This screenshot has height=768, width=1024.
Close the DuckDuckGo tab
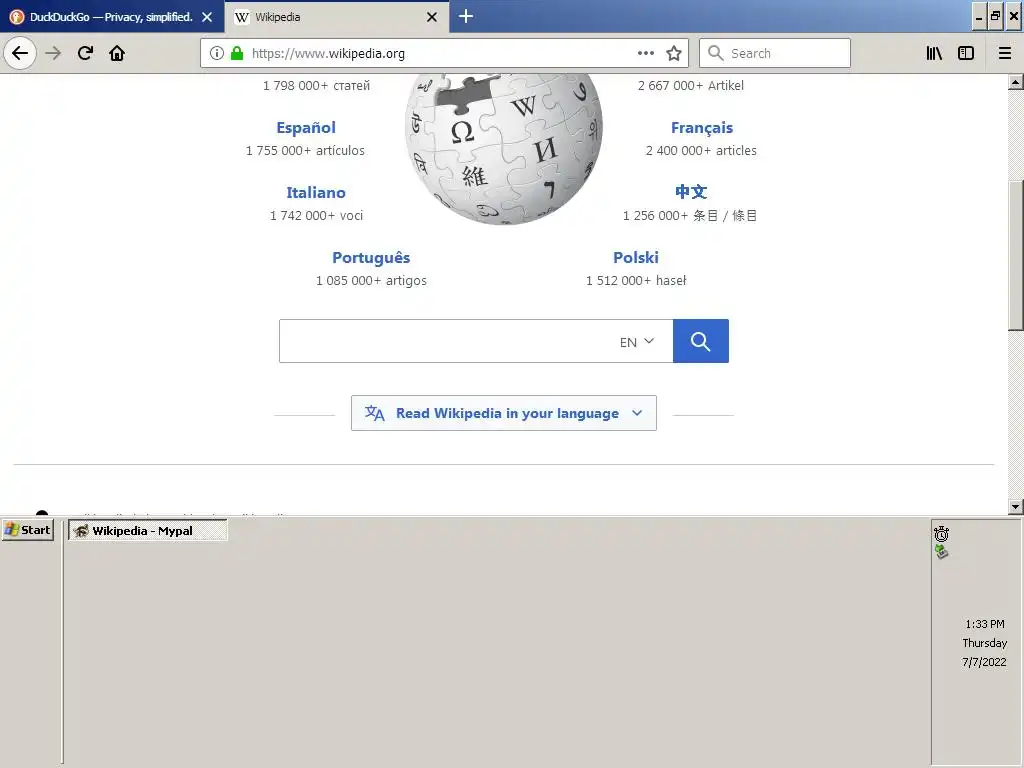tap(207, 17)
